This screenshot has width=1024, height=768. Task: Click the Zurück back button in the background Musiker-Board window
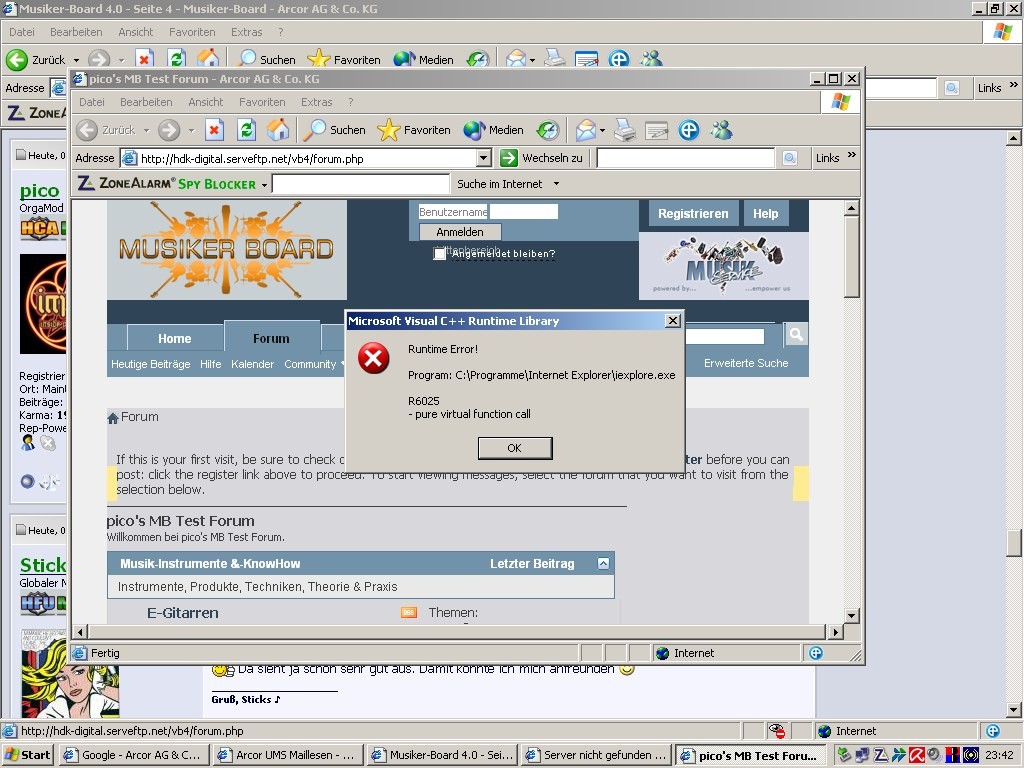[36, 59]
